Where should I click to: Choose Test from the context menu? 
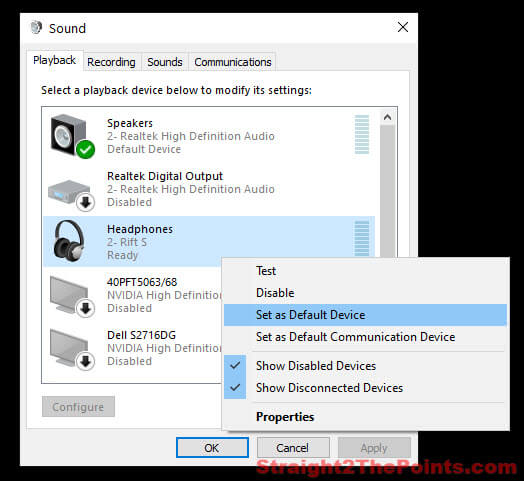click(x=365, y=271)
